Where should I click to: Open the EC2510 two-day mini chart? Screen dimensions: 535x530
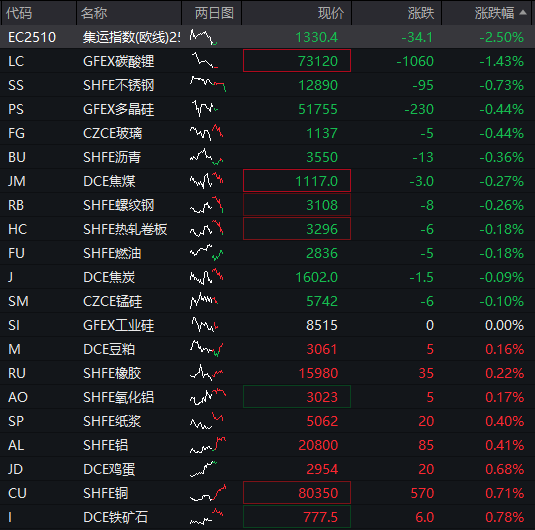[x=203, y=37]
